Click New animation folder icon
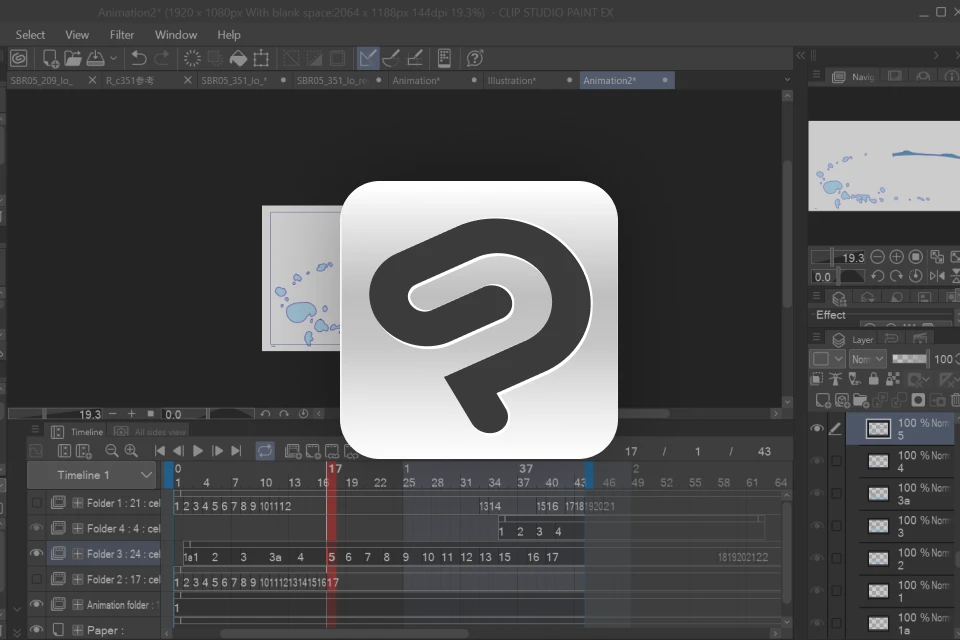The height and width of the screenshot is (640, 960). [x=293, y=451]
